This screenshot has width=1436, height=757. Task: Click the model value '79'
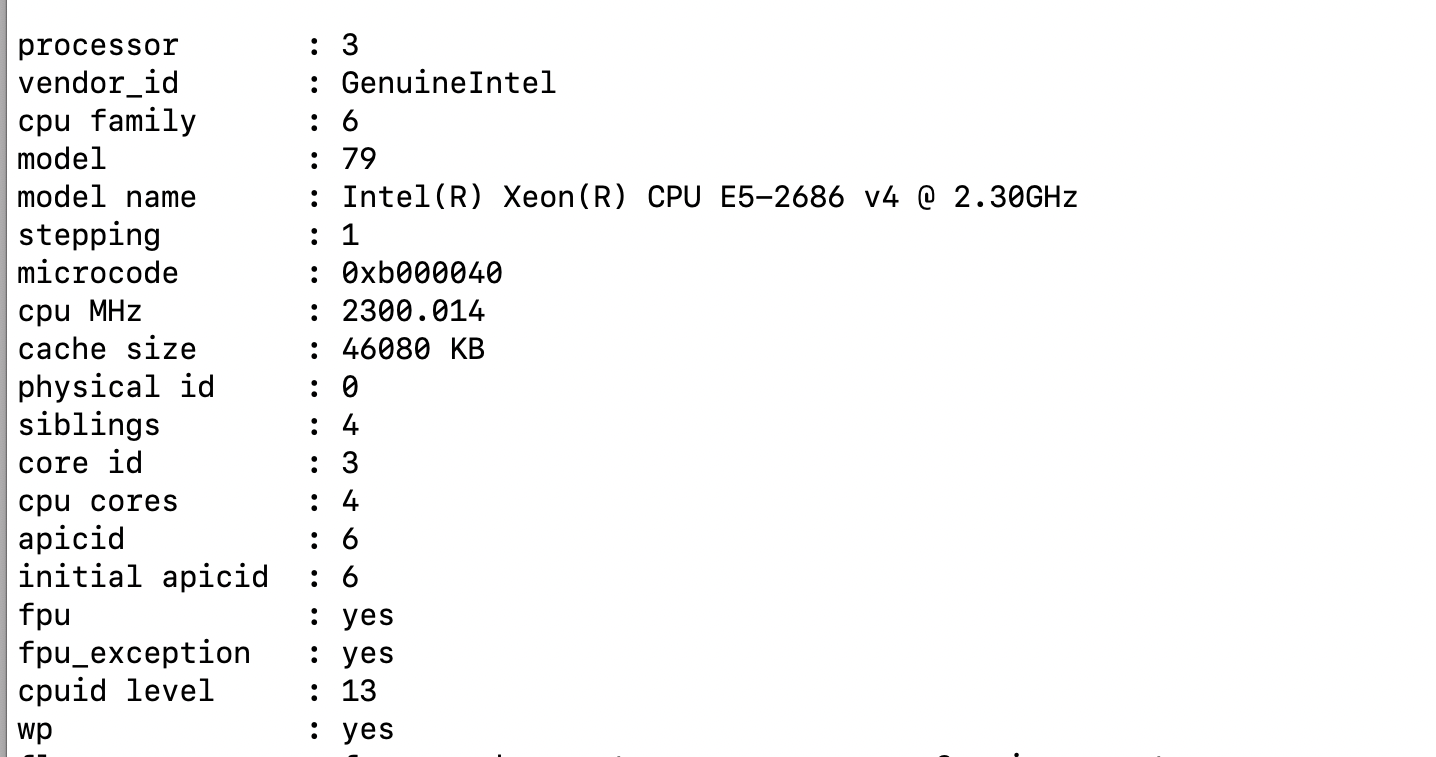[359, 159]
